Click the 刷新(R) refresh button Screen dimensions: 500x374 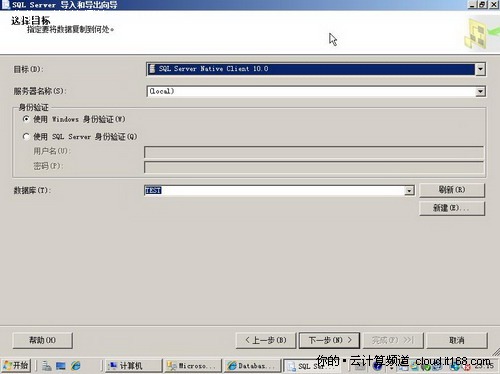point(452,190)
